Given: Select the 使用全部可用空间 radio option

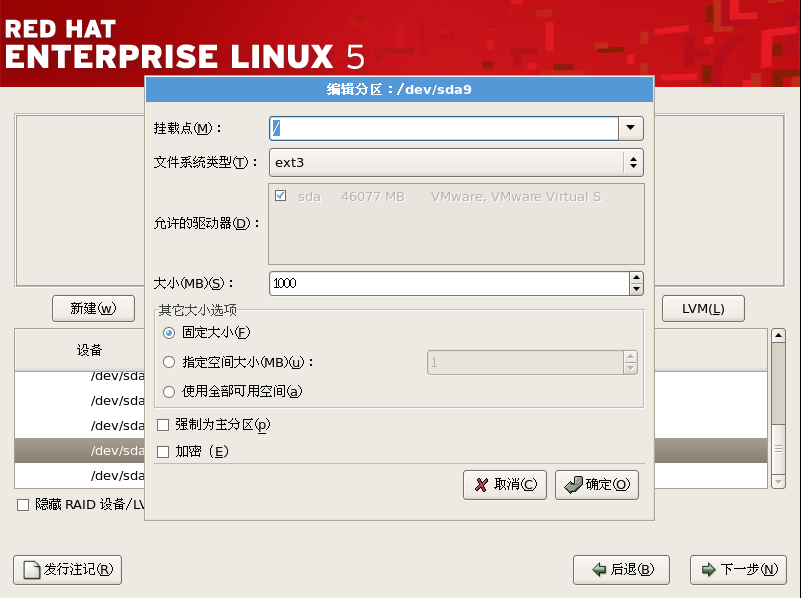Looking at the screenshot, I should (x=169, y=392).
